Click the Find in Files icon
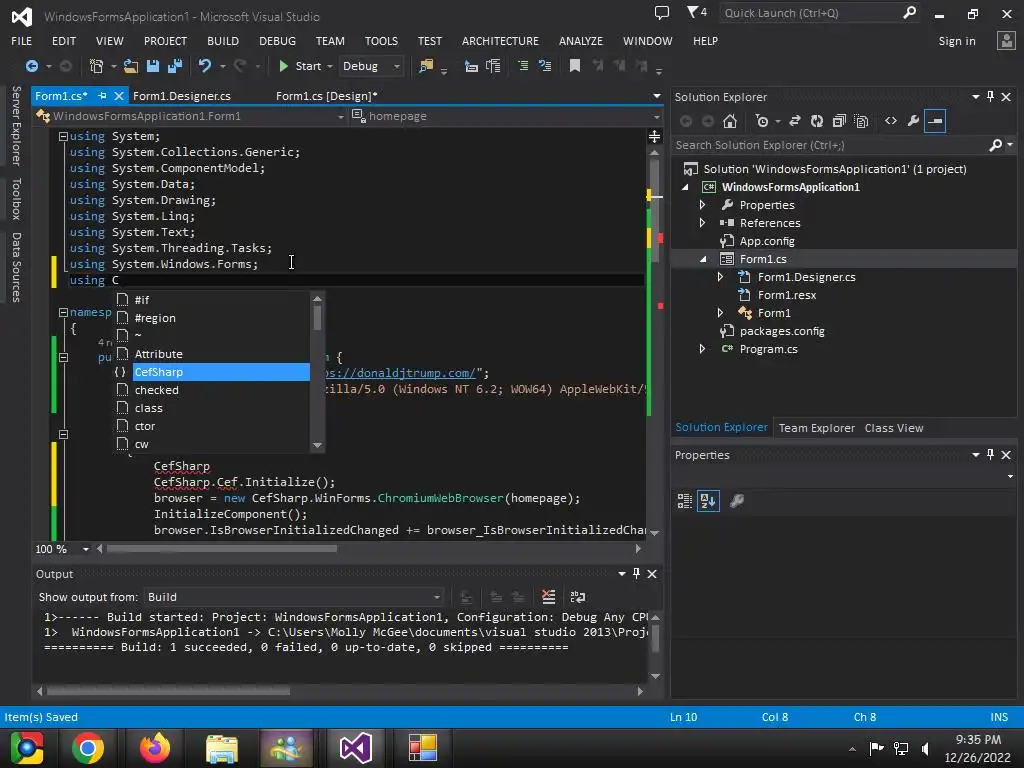1024x768 pixels. point(426,66)
